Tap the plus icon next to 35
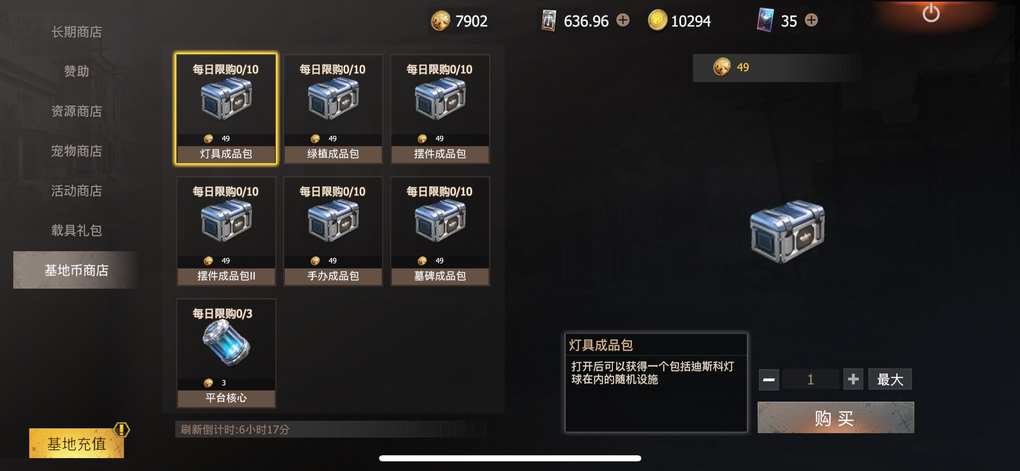 tap(811, 20)
